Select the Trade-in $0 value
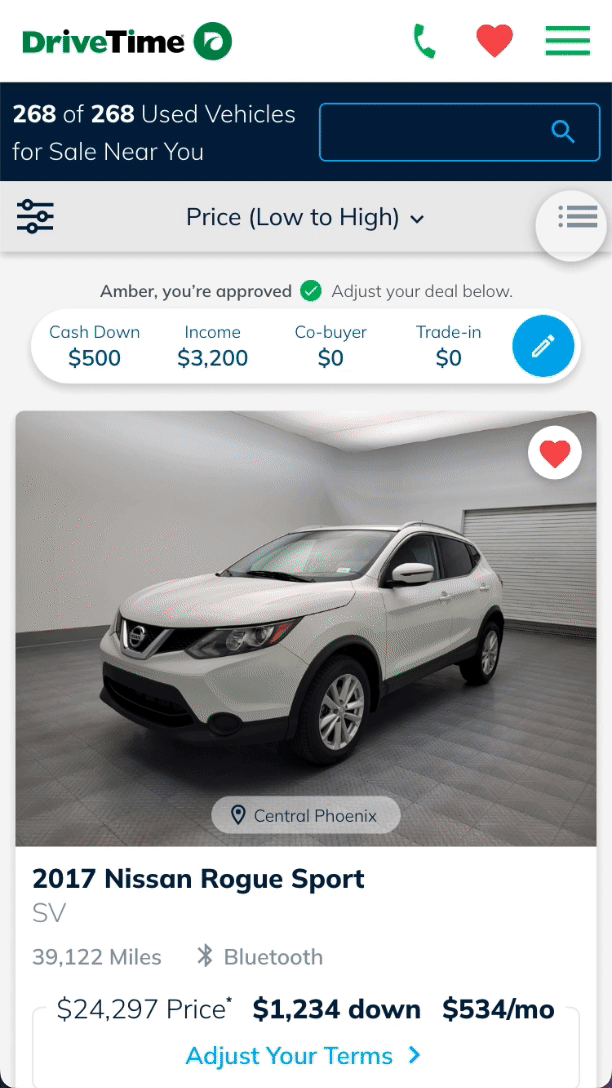 point(448,358)
